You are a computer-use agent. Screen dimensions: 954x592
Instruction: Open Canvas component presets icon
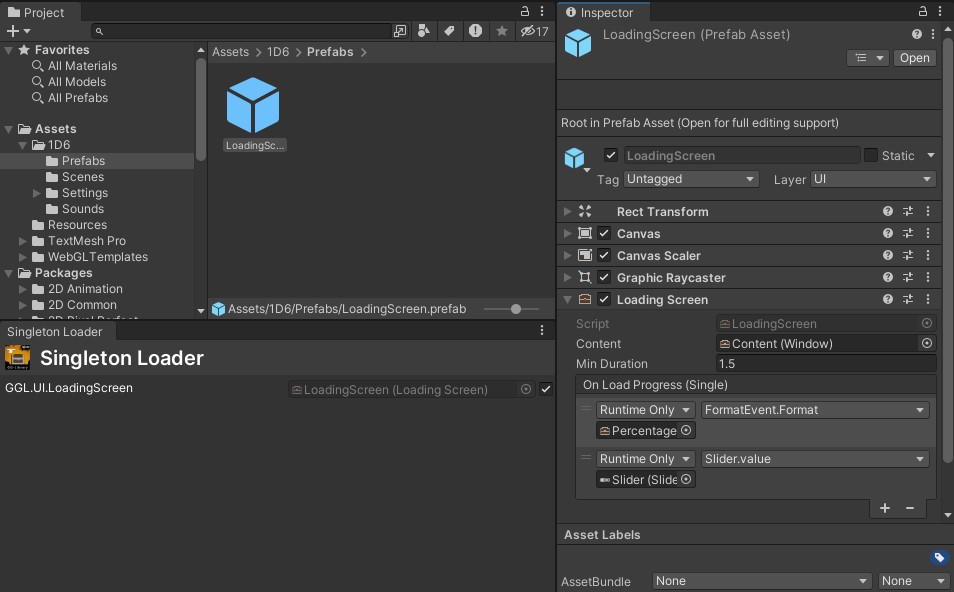pyautogui.click(x=908, y=233)
